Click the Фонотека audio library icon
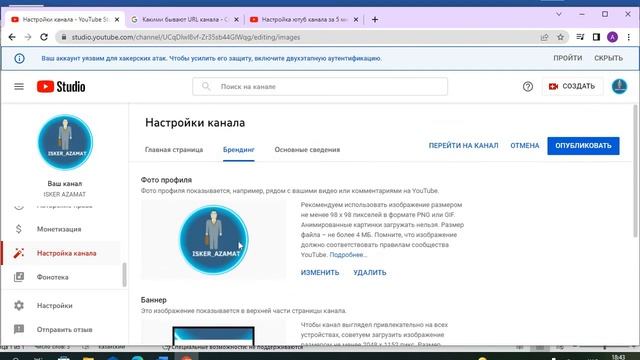The image size is (640, 360). point(19,277)
